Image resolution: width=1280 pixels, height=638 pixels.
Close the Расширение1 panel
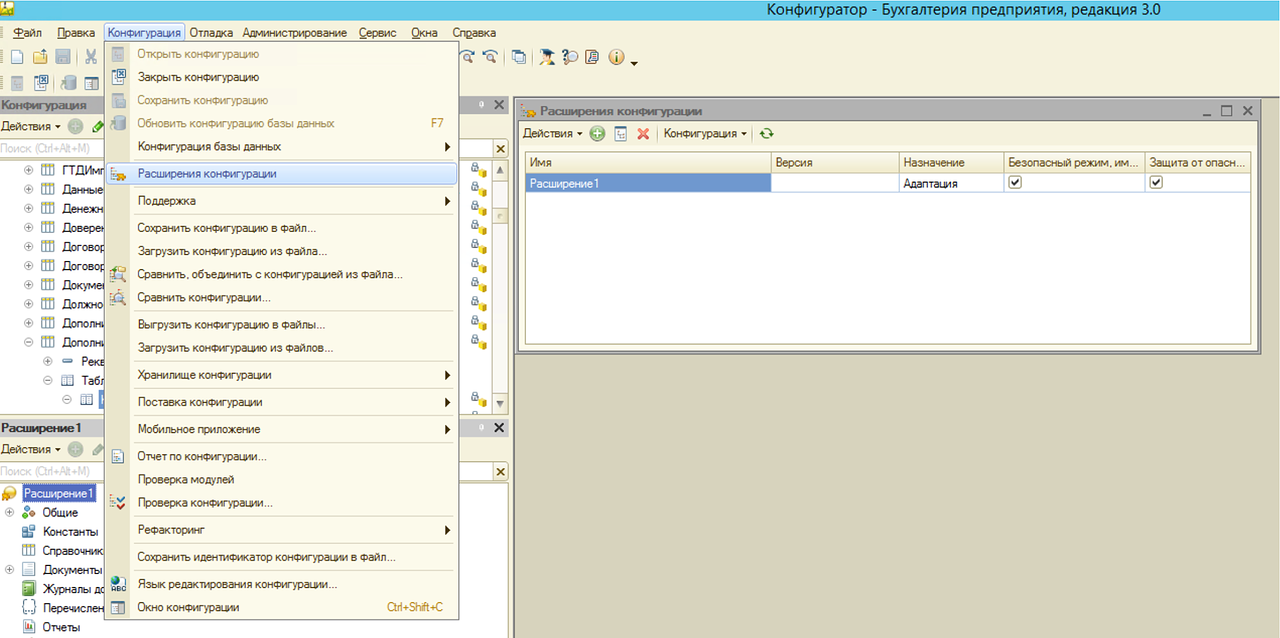[x=500, y=428]
